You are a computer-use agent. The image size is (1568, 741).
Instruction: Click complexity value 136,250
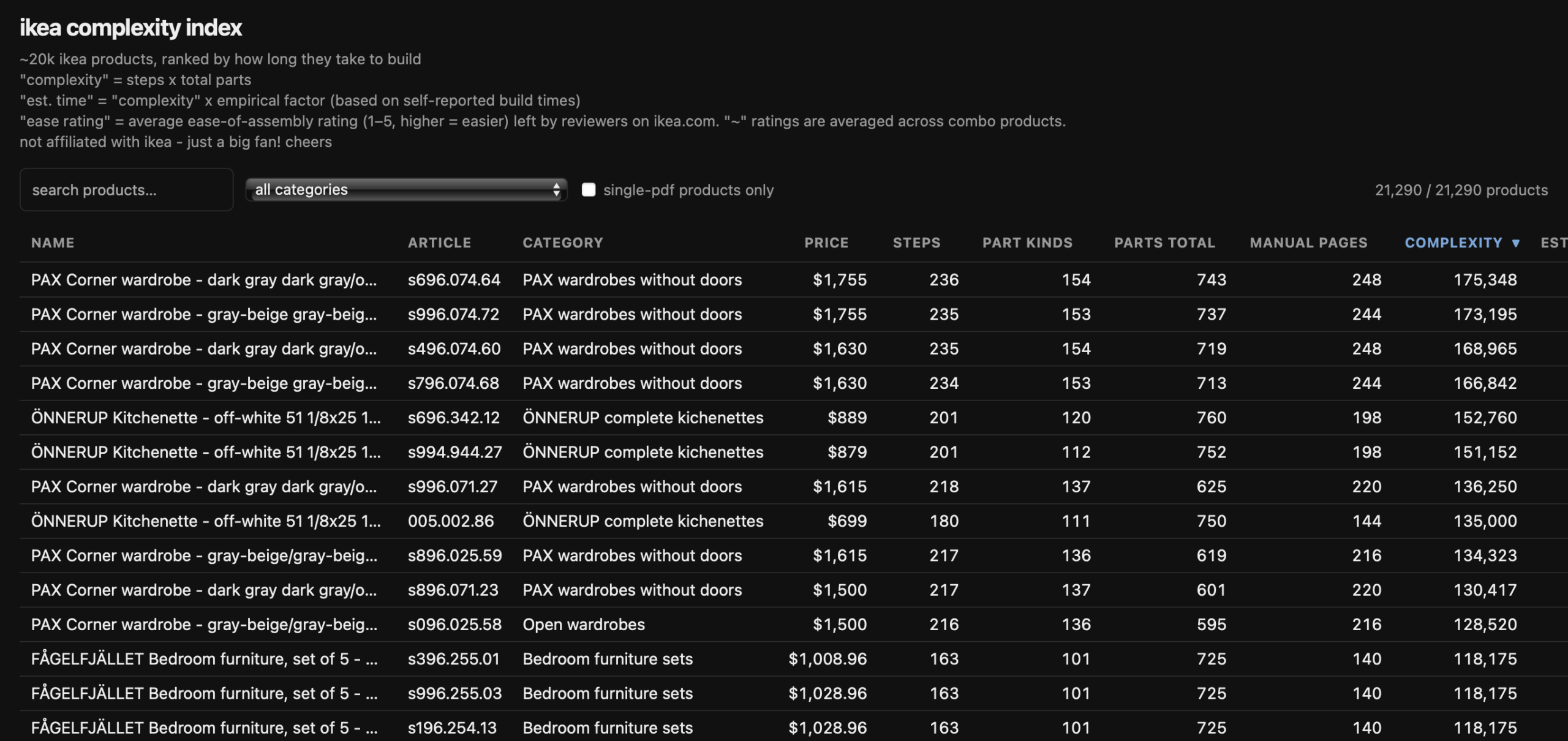point(1485,487)
